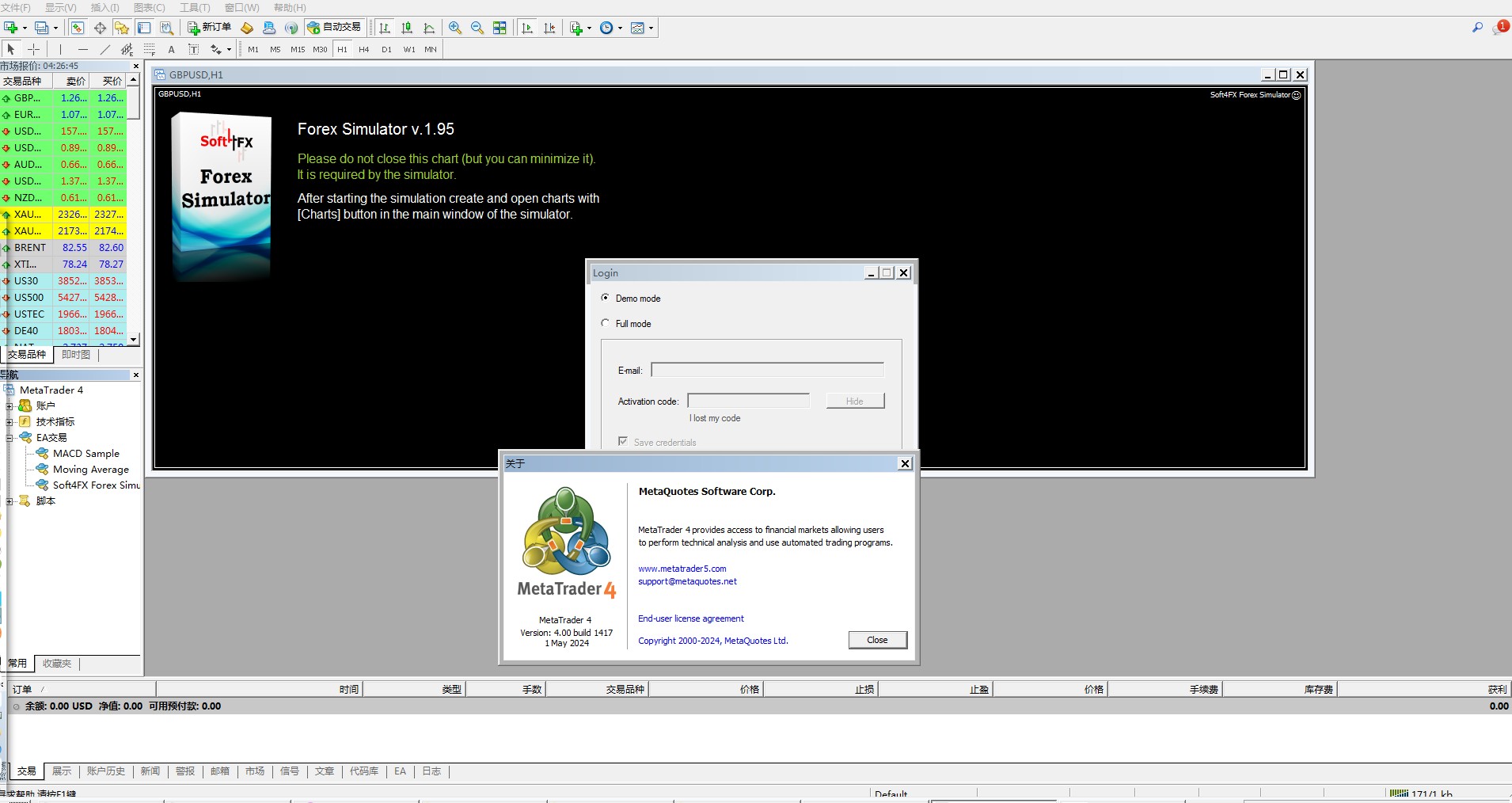Viewport: 1512px width, 803px height.
Task: Switch to the 收藏夹 tab in Navigator
Action: point(57,664)
